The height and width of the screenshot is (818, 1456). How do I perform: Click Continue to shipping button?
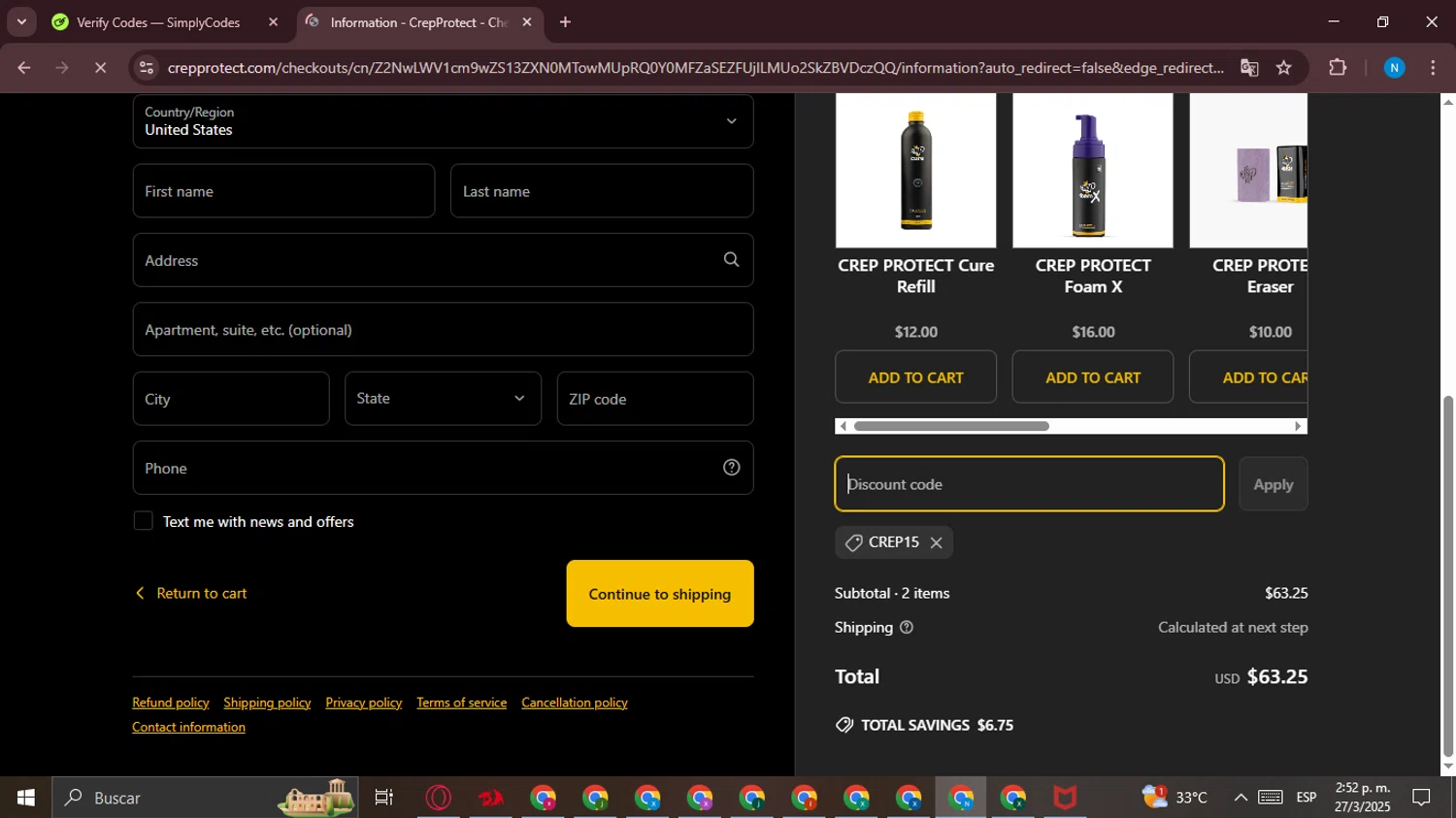(x=660, y=594)
